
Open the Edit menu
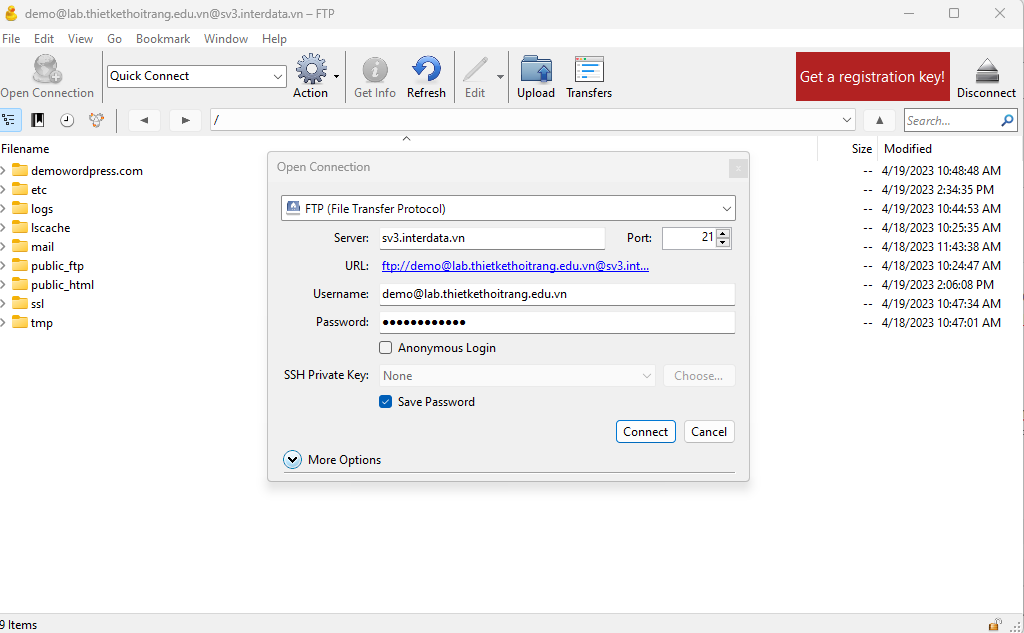click(44, 39)
